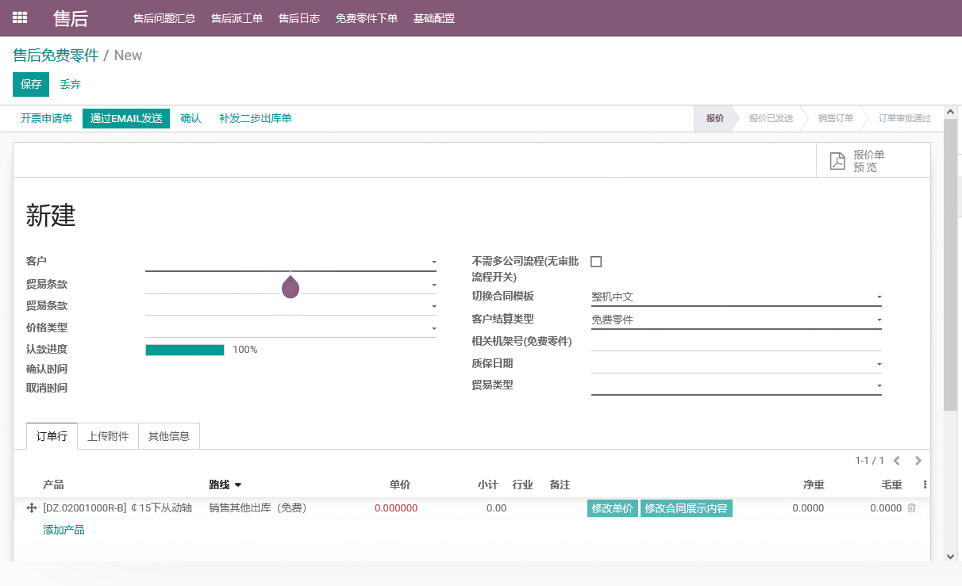The width and height of the screenshot is (962, 586).
Task: Open column options kebab menu icon
Action: click(x=924, y=484)
